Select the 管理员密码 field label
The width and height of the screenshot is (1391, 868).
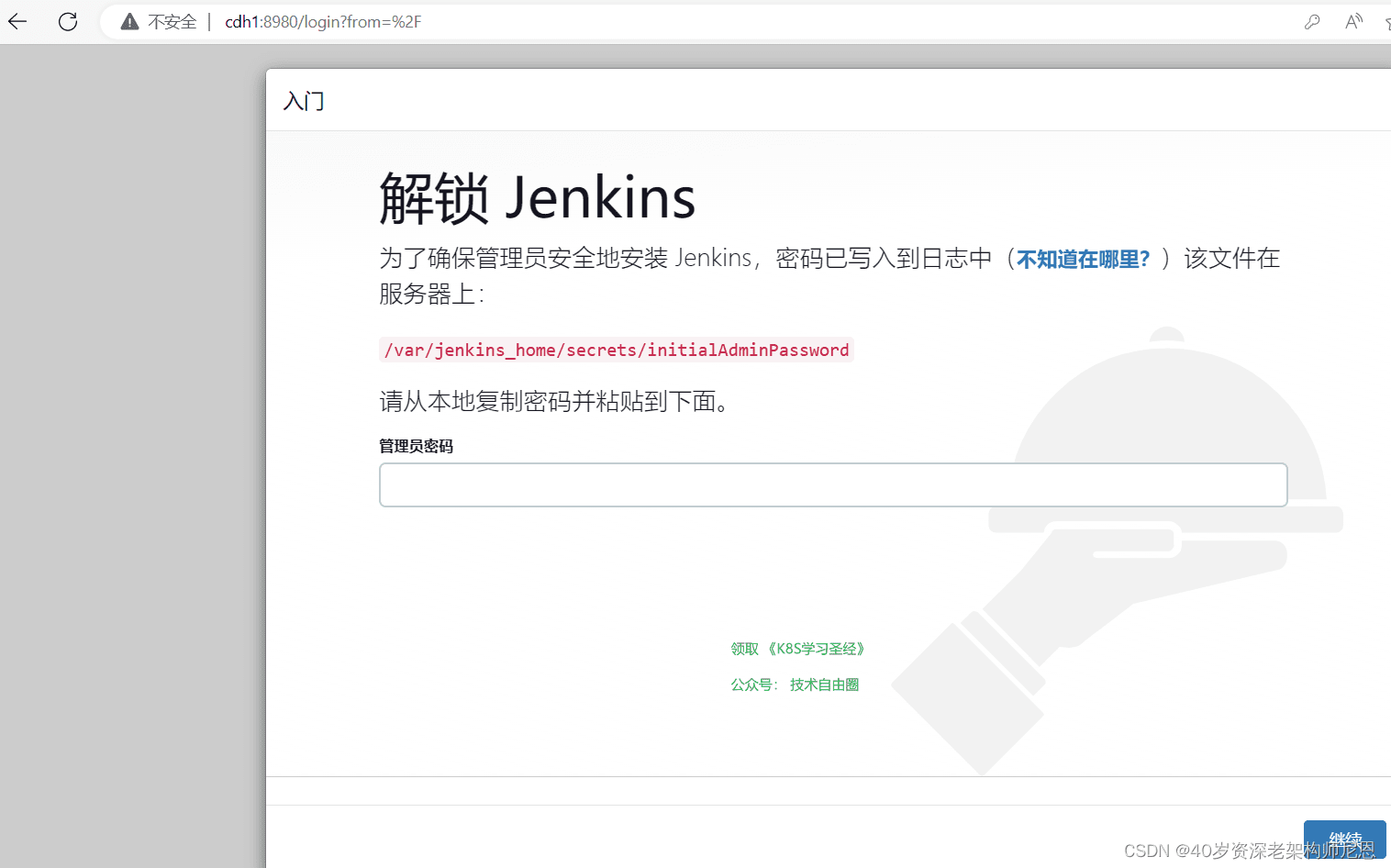417,446
